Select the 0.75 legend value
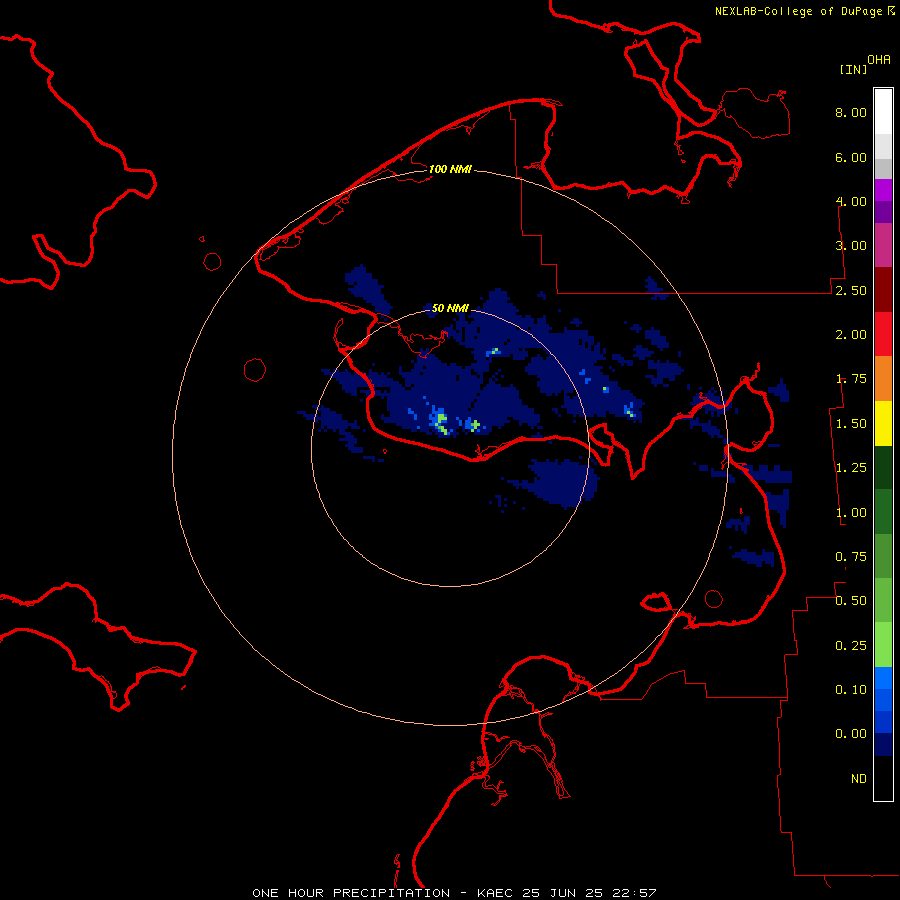This screenshot has width=900, height=900. pyautogui.click(x=851, y=557)
